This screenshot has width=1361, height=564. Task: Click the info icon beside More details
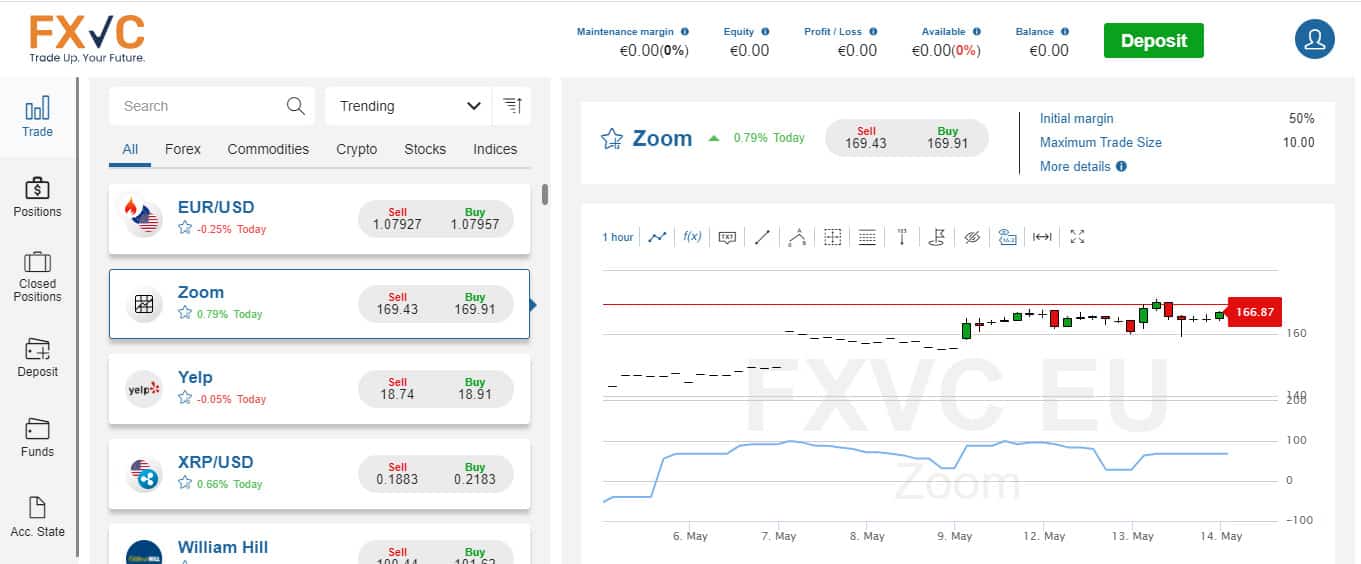pos(1121,166)
